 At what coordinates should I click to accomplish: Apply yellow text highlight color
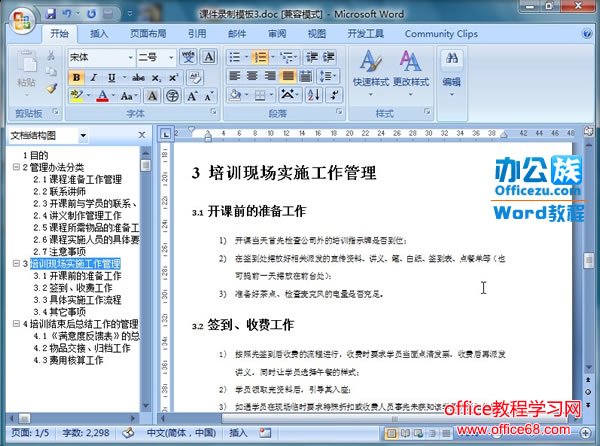(77, 96)
